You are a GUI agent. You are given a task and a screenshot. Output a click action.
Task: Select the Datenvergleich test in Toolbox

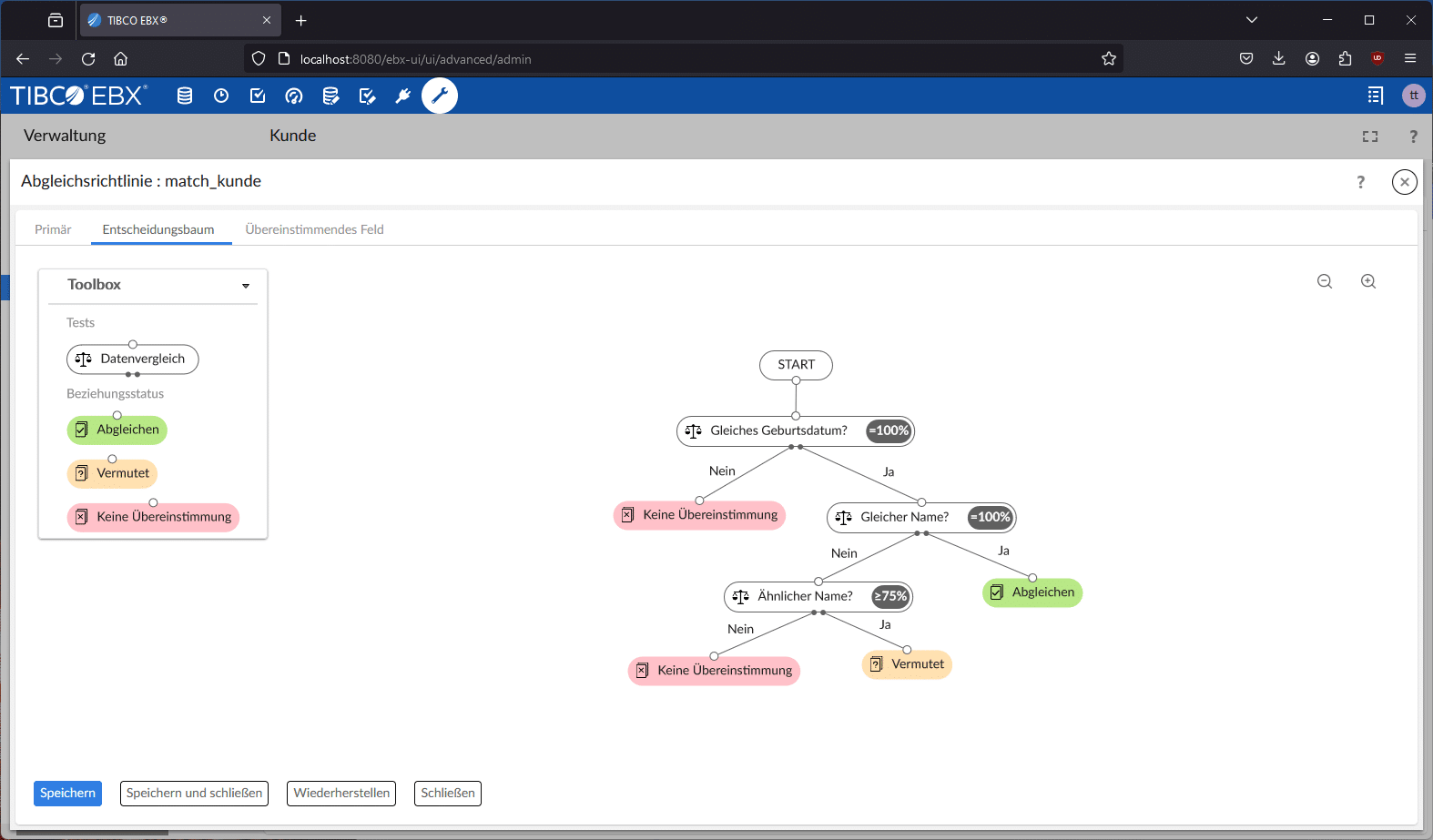click(133, 359)
